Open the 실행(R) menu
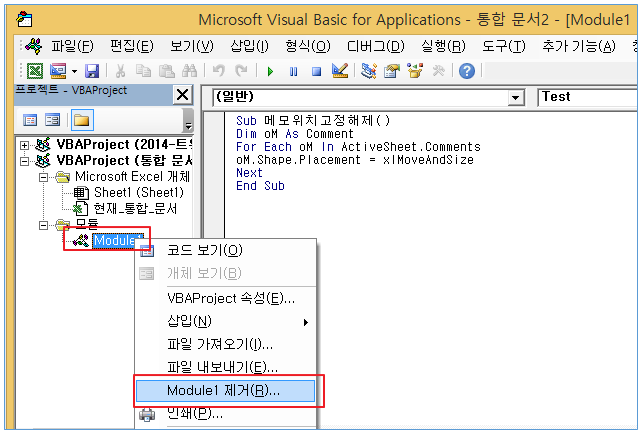Screen dimensions: 644x436 point(444,46)
